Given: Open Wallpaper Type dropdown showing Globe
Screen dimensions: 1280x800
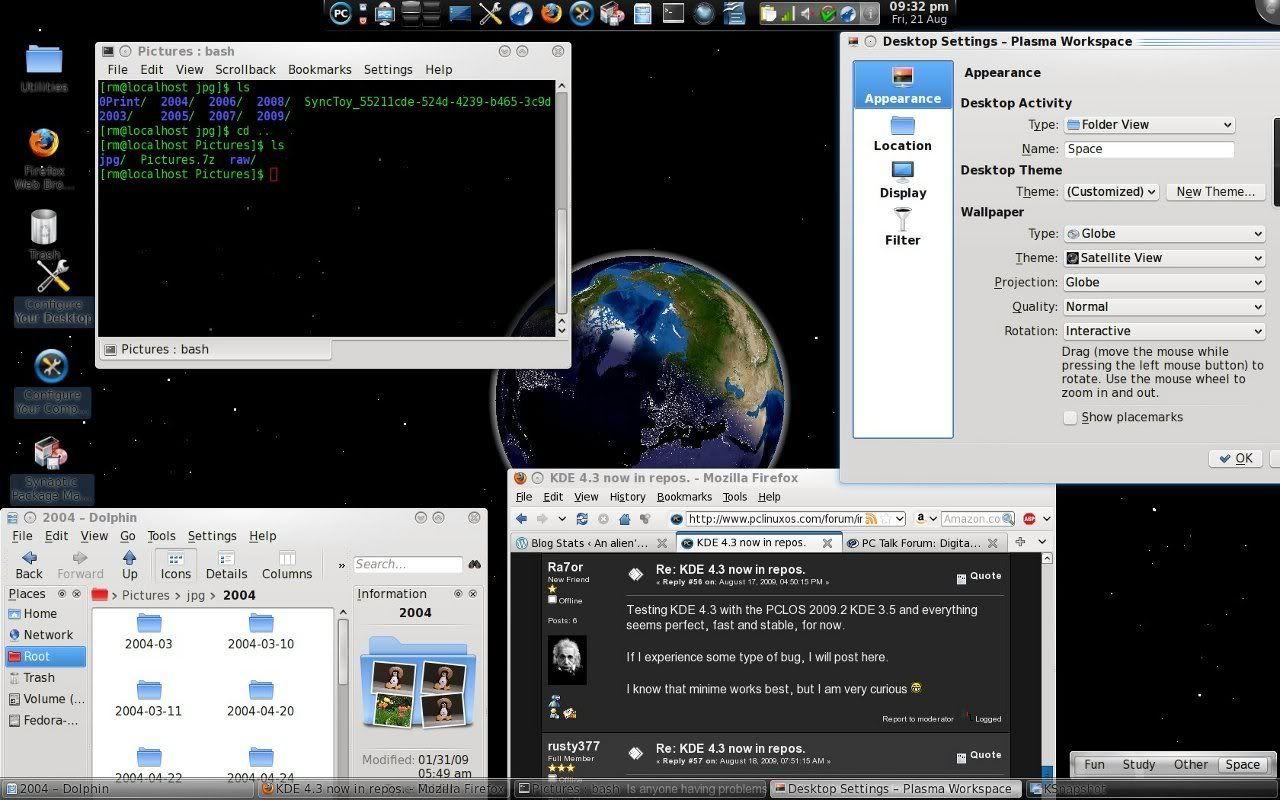Looking at the screenshot, I should 1164,233.
